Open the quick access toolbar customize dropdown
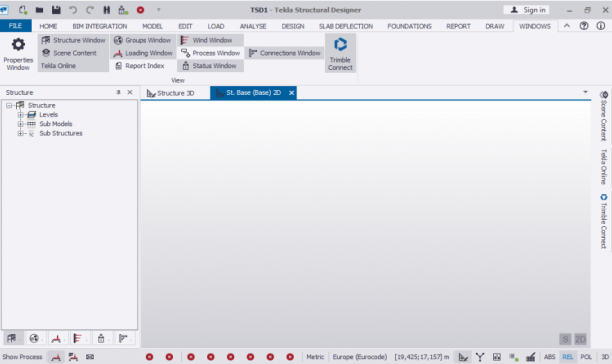Viewport: 612px width, 364px height. (x=158, y=10)
